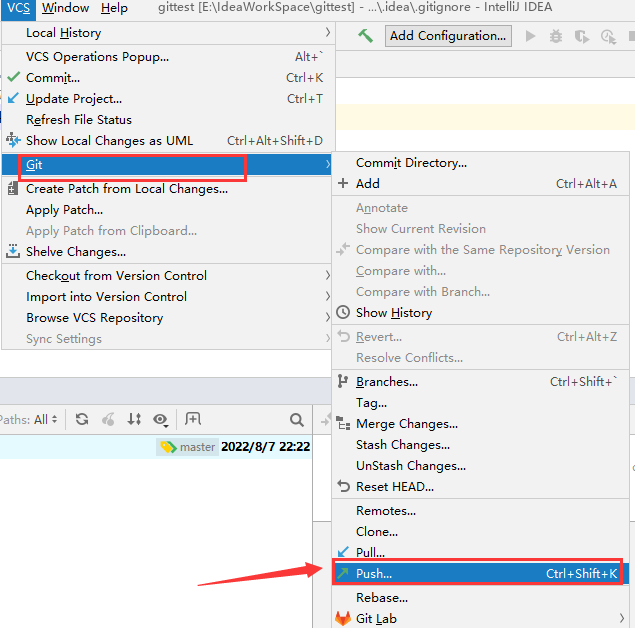Choose Commit Directory in Git submenu
This screenshot has height=628, width=635.
click(480, 162)
